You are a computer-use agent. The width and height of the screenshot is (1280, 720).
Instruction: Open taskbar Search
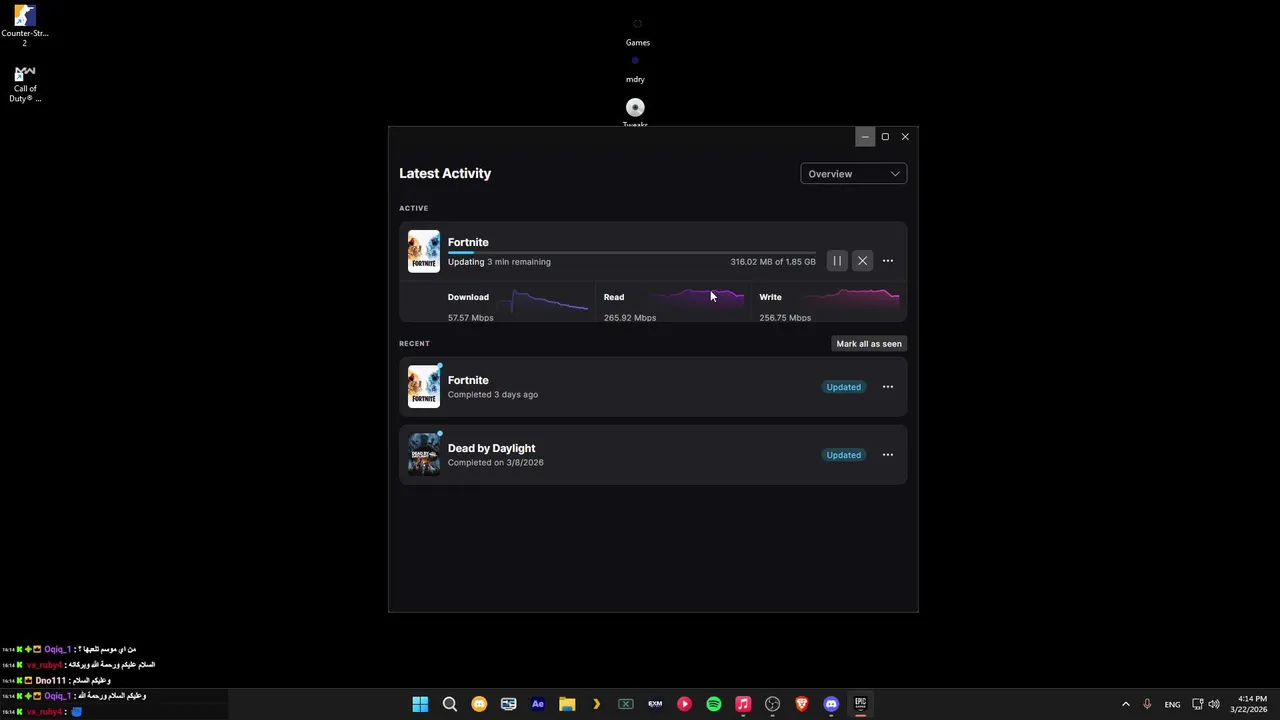450,704
